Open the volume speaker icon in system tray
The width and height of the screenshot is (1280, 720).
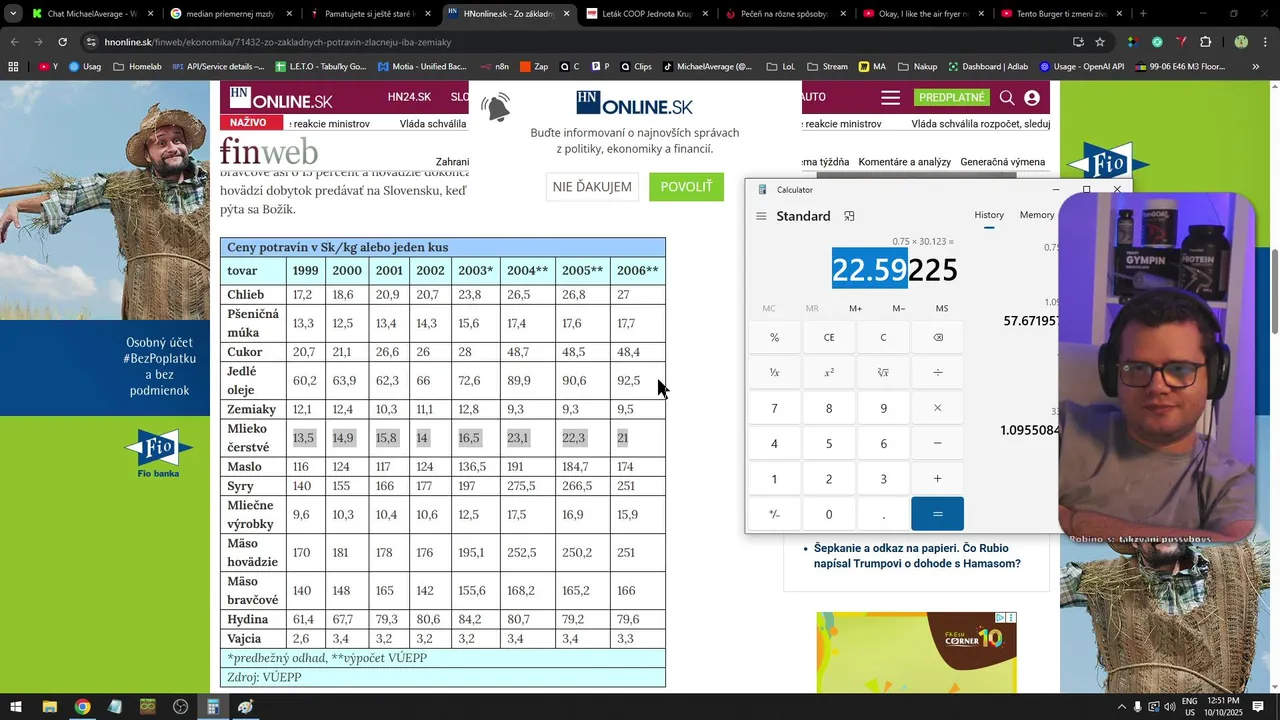[1169, 707]
